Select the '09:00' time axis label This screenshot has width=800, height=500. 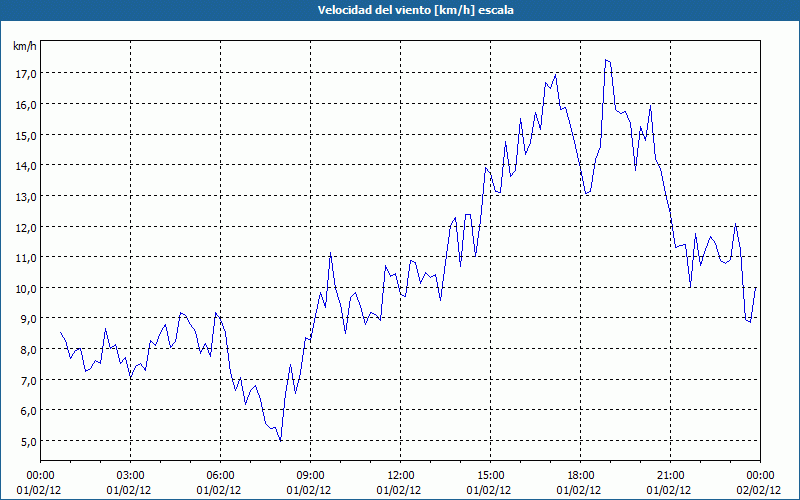coord(310,476)
